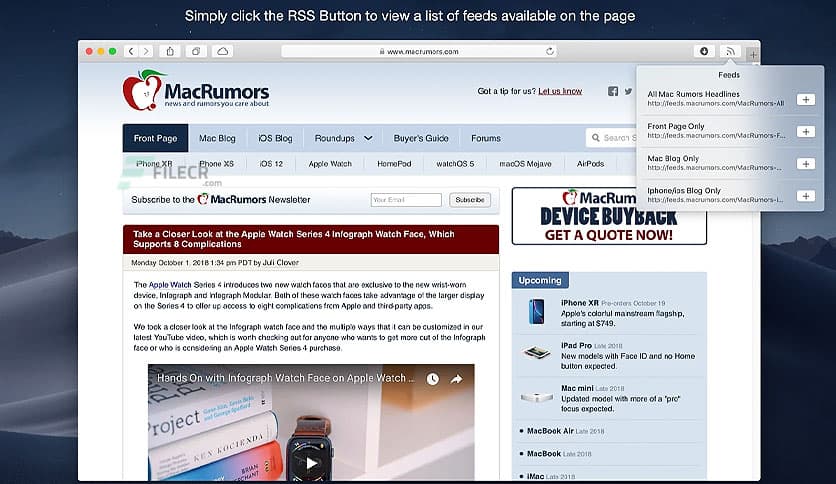836x484 pixels.
Task: Click the MacRumors apple logo
Action: click(x=143, y=90)
